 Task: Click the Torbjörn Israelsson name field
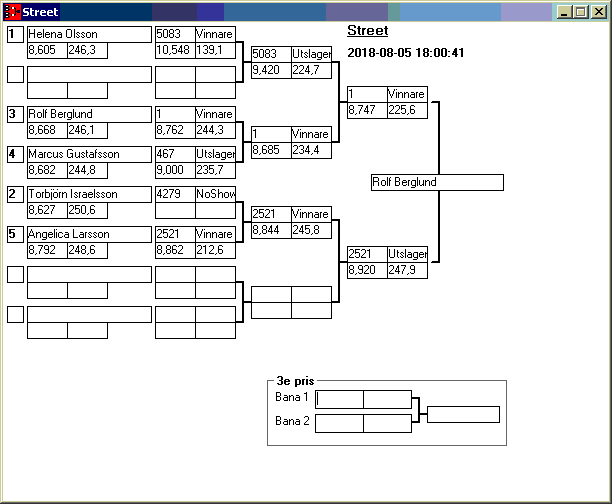[x=88, y=194]
